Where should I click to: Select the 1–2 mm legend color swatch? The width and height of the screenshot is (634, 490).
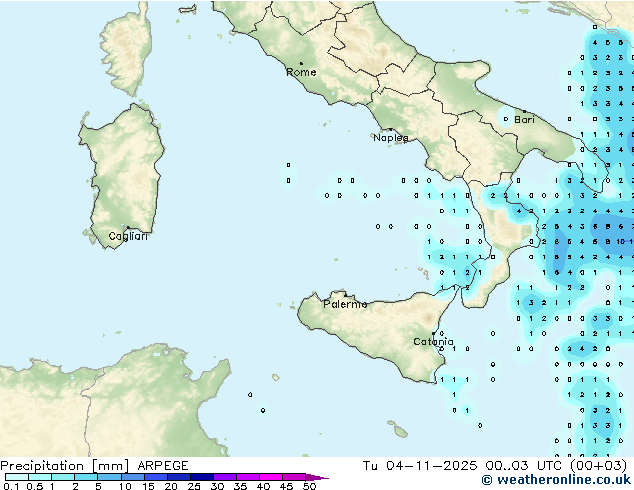[63, 477]
